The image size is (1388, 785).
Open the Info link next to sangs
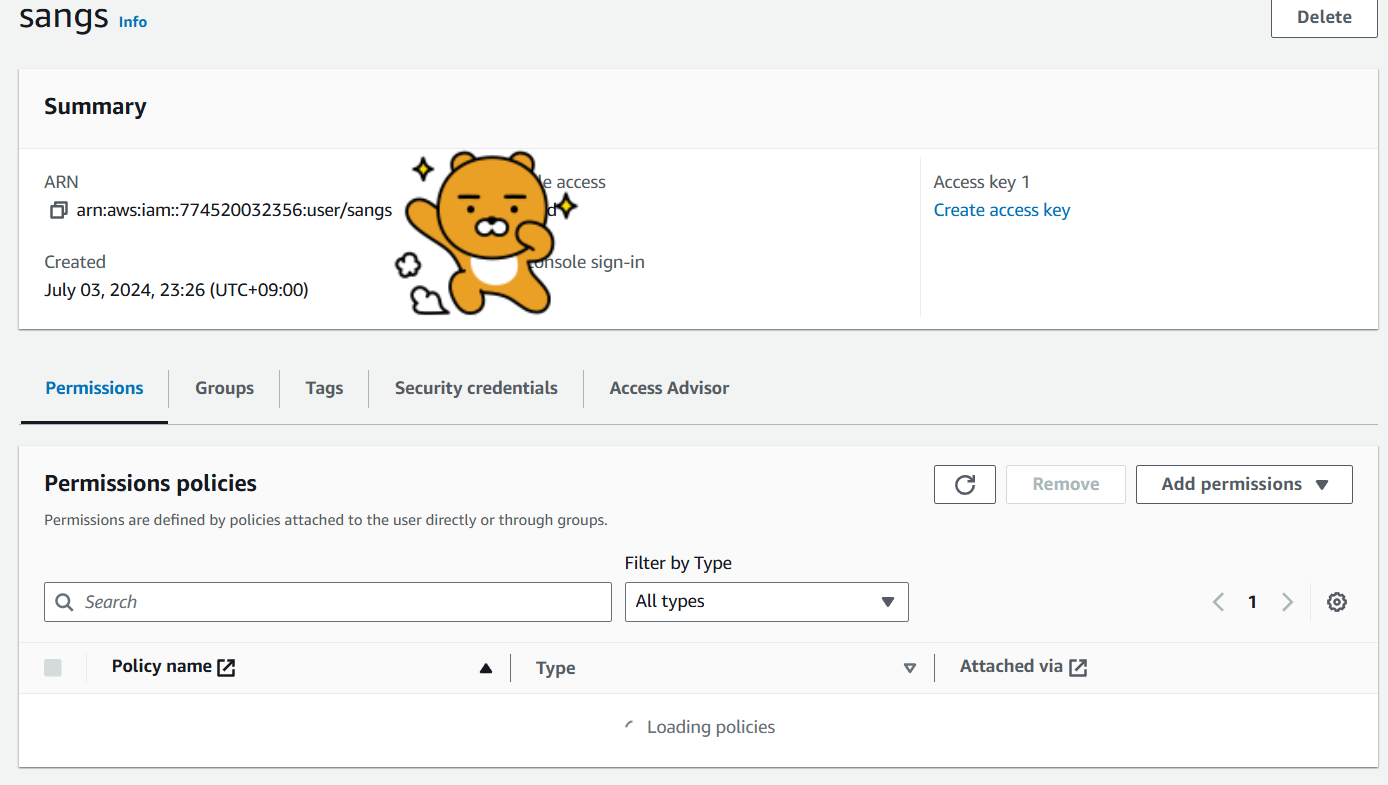pyautogui.click(x=133, y=22)
